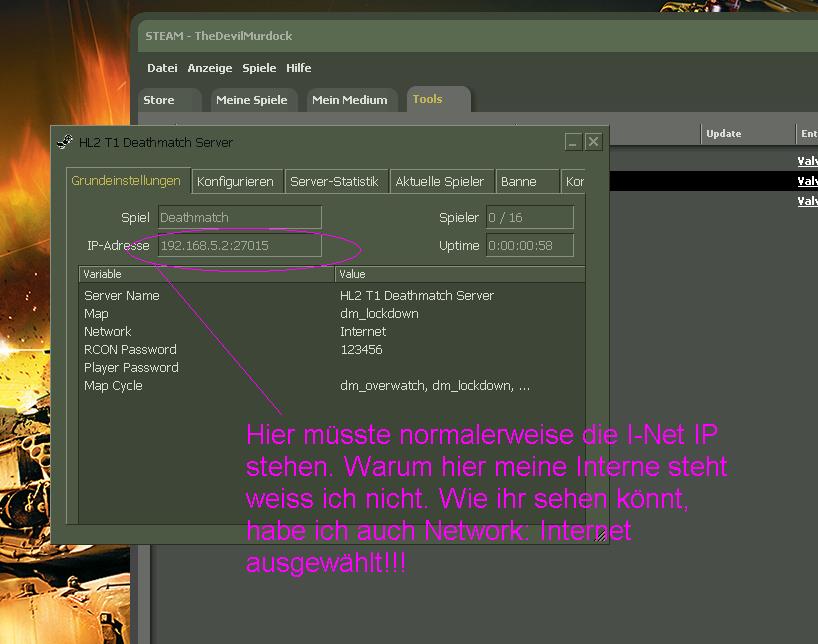This screenshot has height=644, width=818.
Task: Open the Aktuelle Spieler tab
Action: (x=442, y=182)
